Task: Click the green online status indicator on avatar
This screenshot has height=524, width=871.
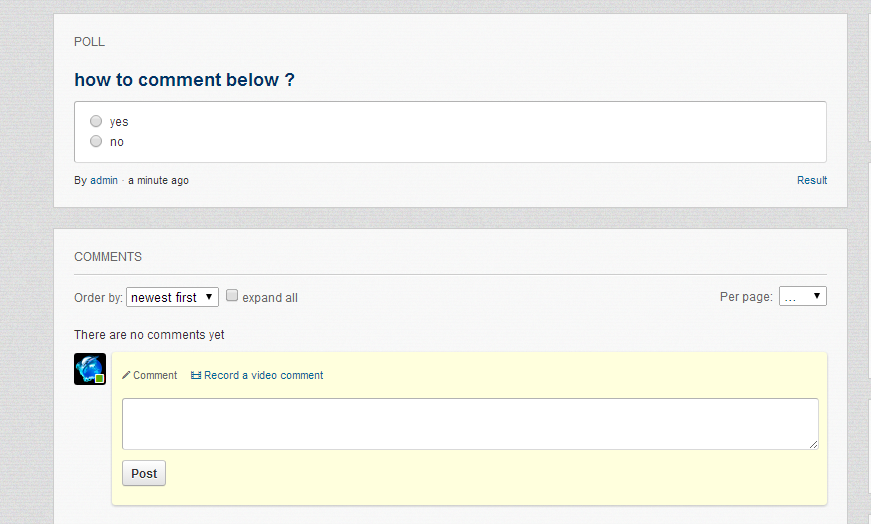Action: pos(100,379)
